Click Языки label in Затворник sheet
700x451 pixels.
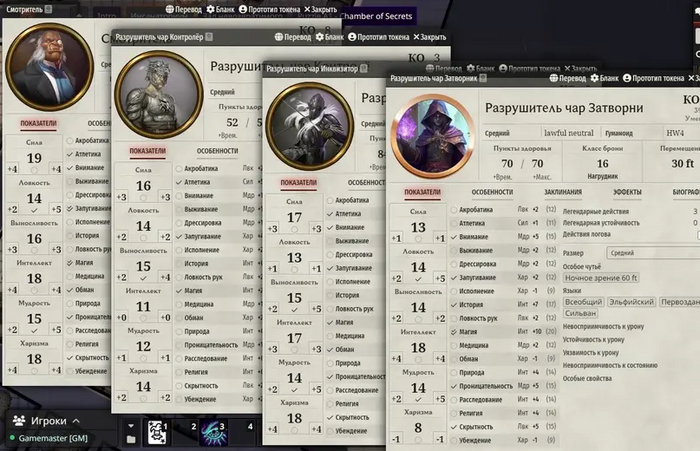point(572,290)
